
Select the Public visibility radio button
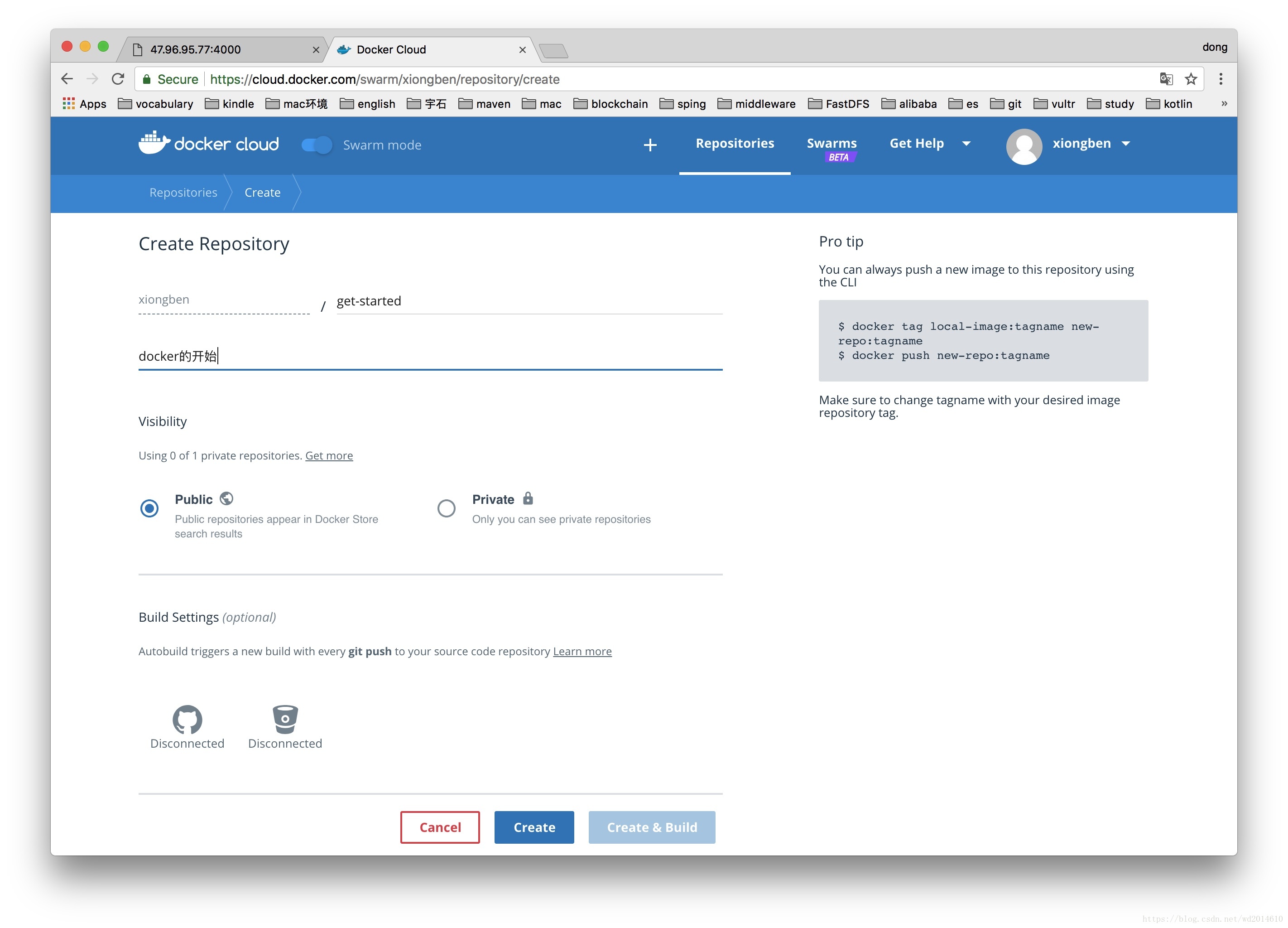pos(149,508)
